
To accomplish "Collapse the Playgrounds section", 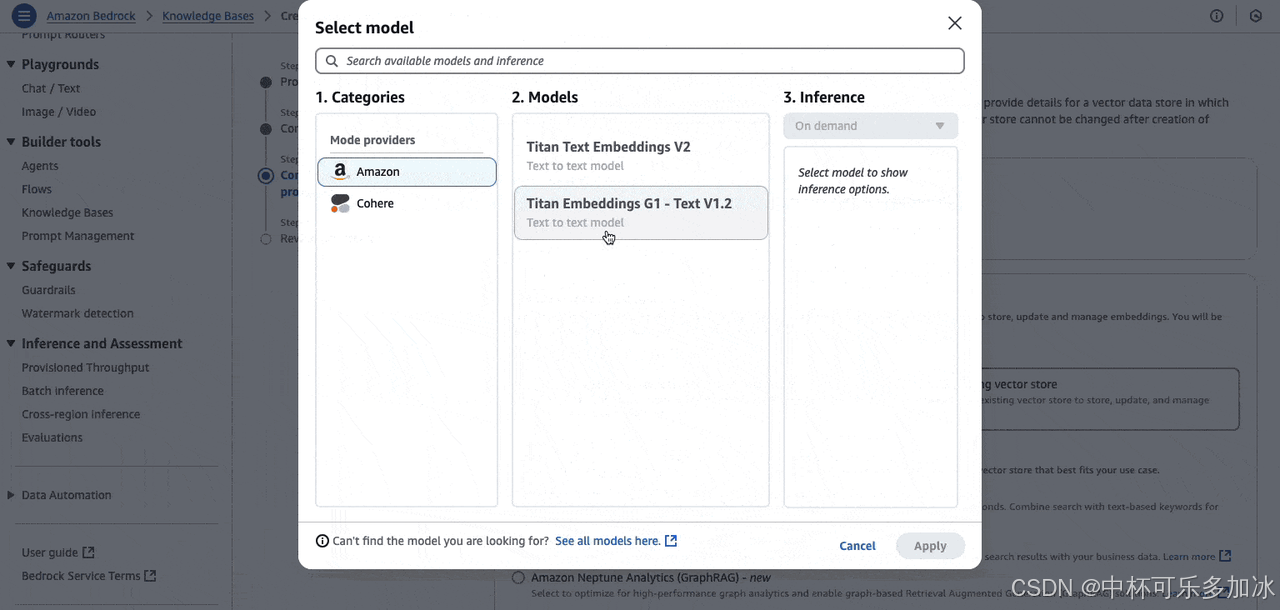I will pyautogui.click(x=11, y=64).
